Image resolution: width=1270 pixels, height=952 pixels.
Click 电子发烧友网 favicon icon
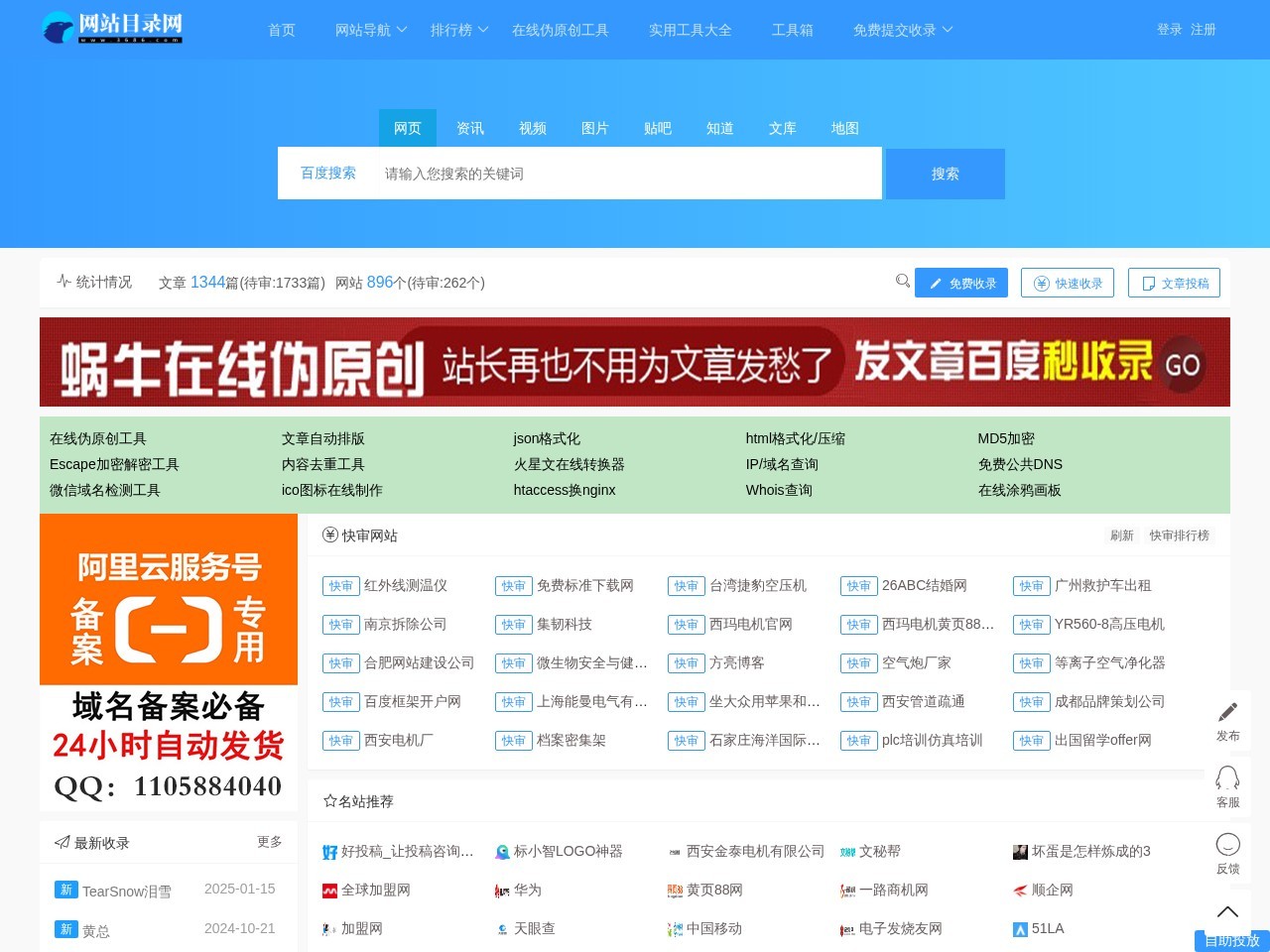coord(847,929)
